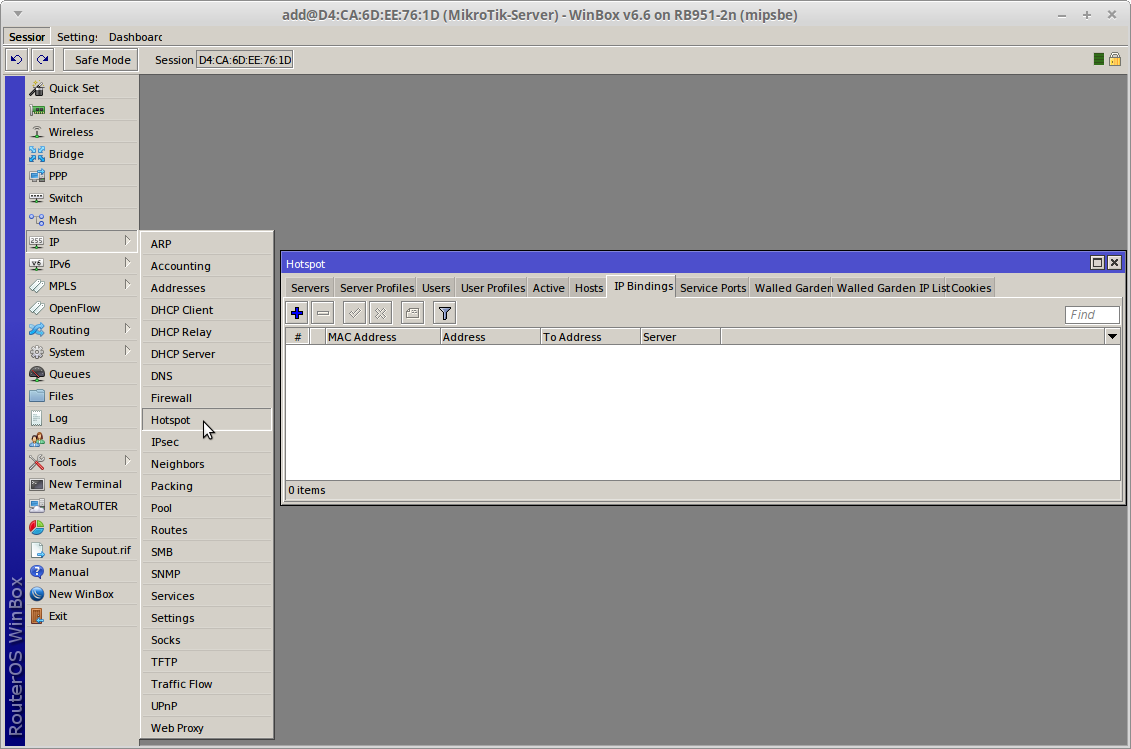Click the Find field in Hotspot window
1131x749 pixels.
(1092, 315)
